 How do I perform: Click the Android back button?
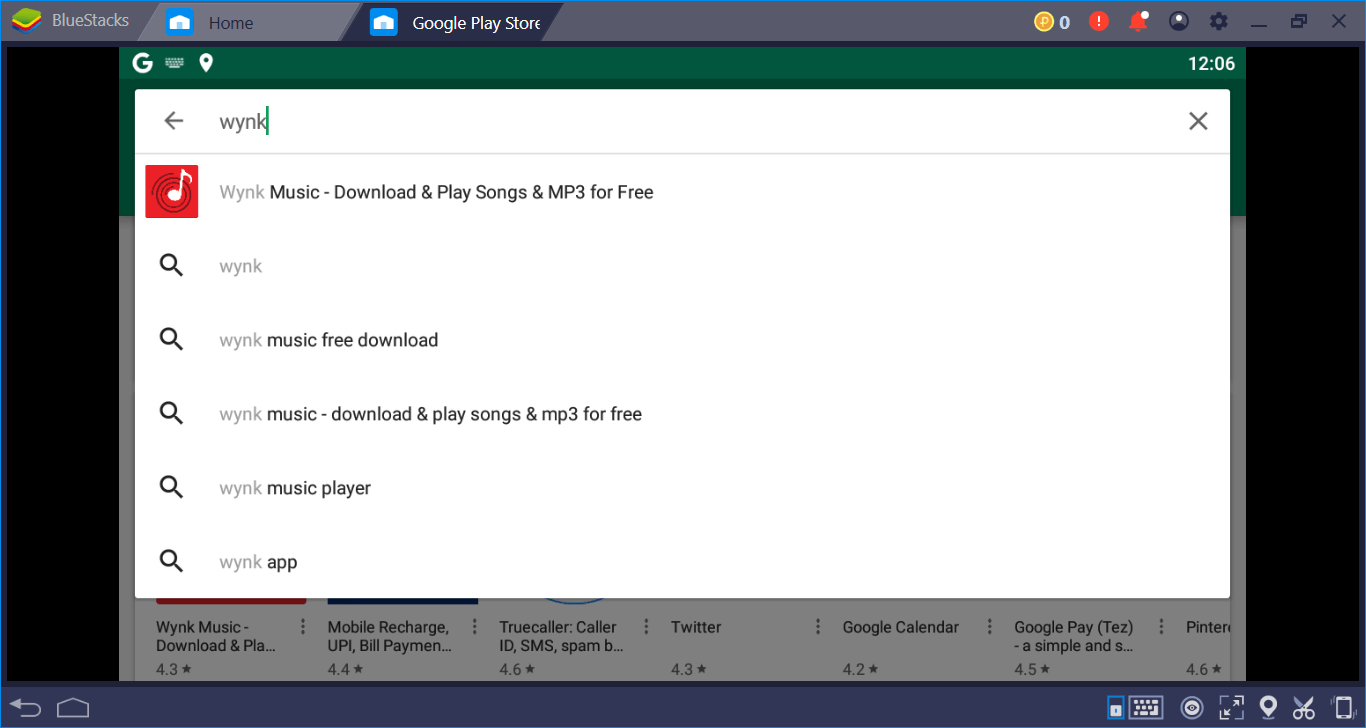click(x=26, y=708)
